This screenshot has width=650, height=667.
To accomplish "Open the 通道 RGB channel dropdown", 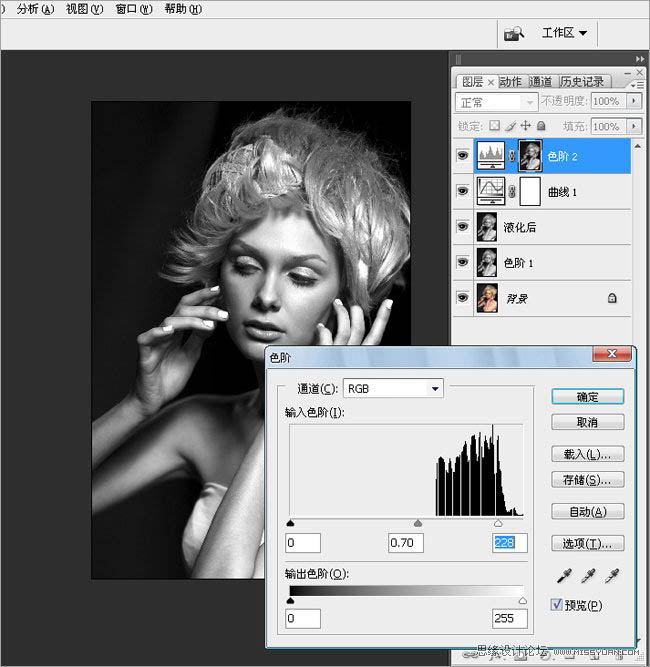I will [393, 388].
